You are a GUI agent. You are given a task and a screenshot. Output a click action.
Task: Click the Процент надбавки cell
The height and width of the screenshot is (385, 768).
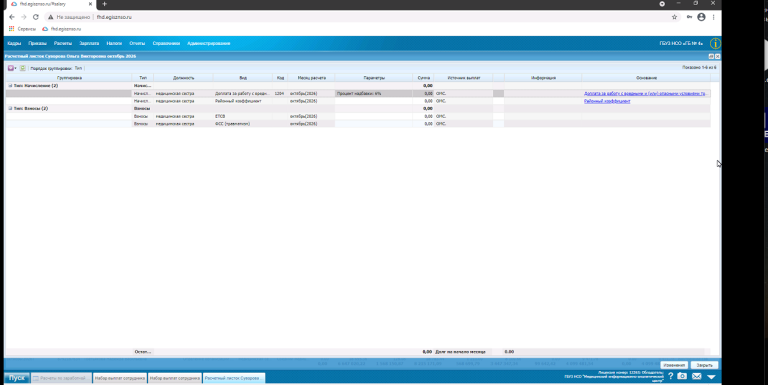click(374, 94)
